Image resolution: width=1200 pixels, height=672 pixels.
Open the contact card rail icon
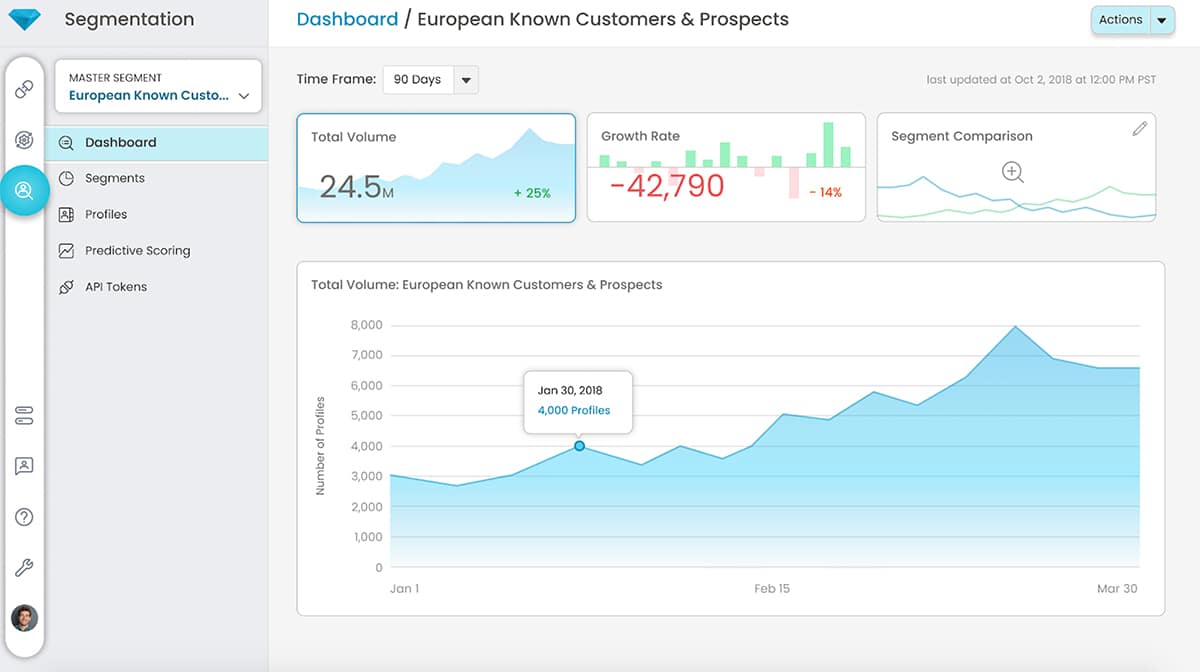coord(24,466)
